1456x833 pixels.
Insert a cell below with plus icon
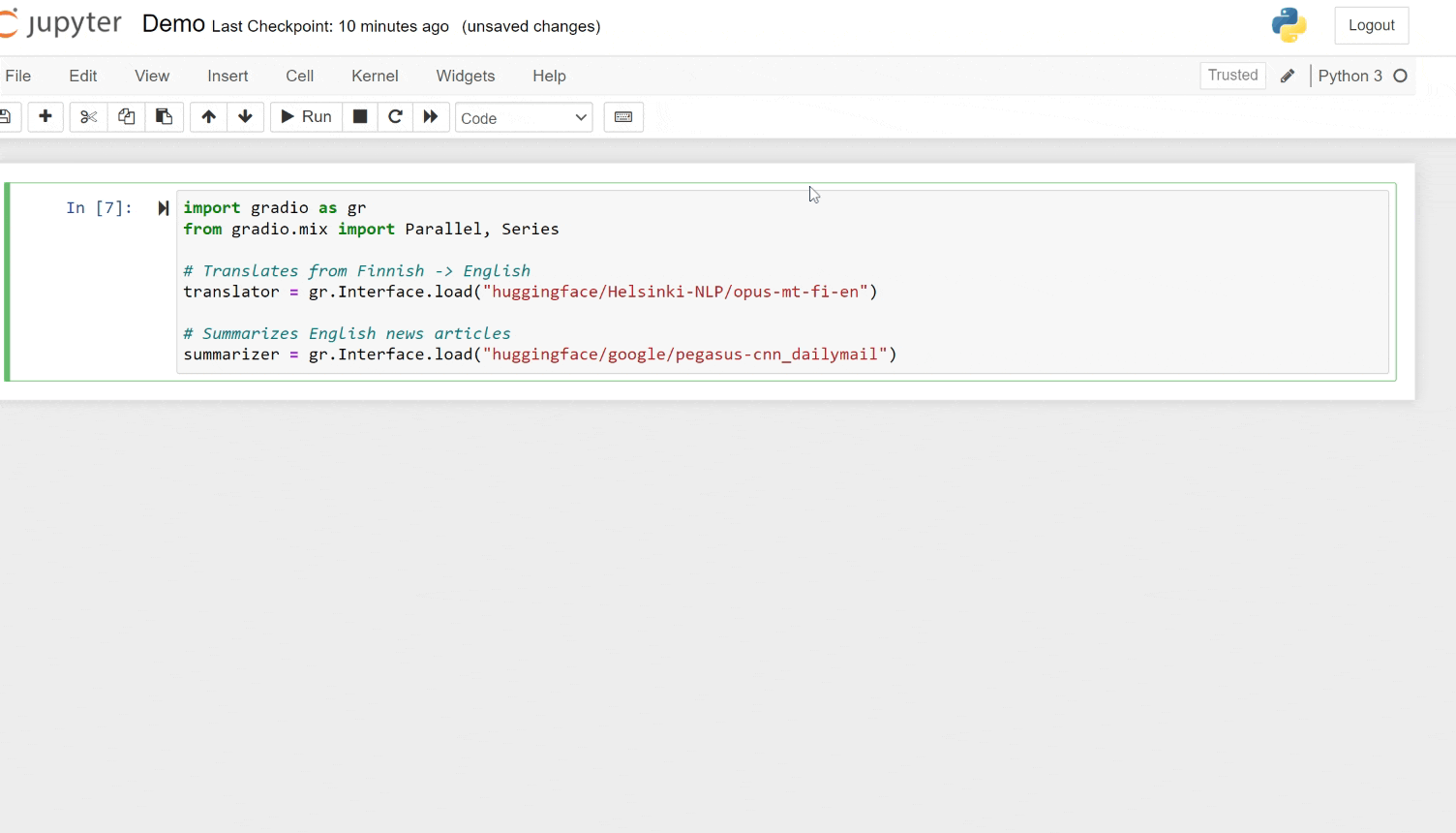click(x=45, y=117)
